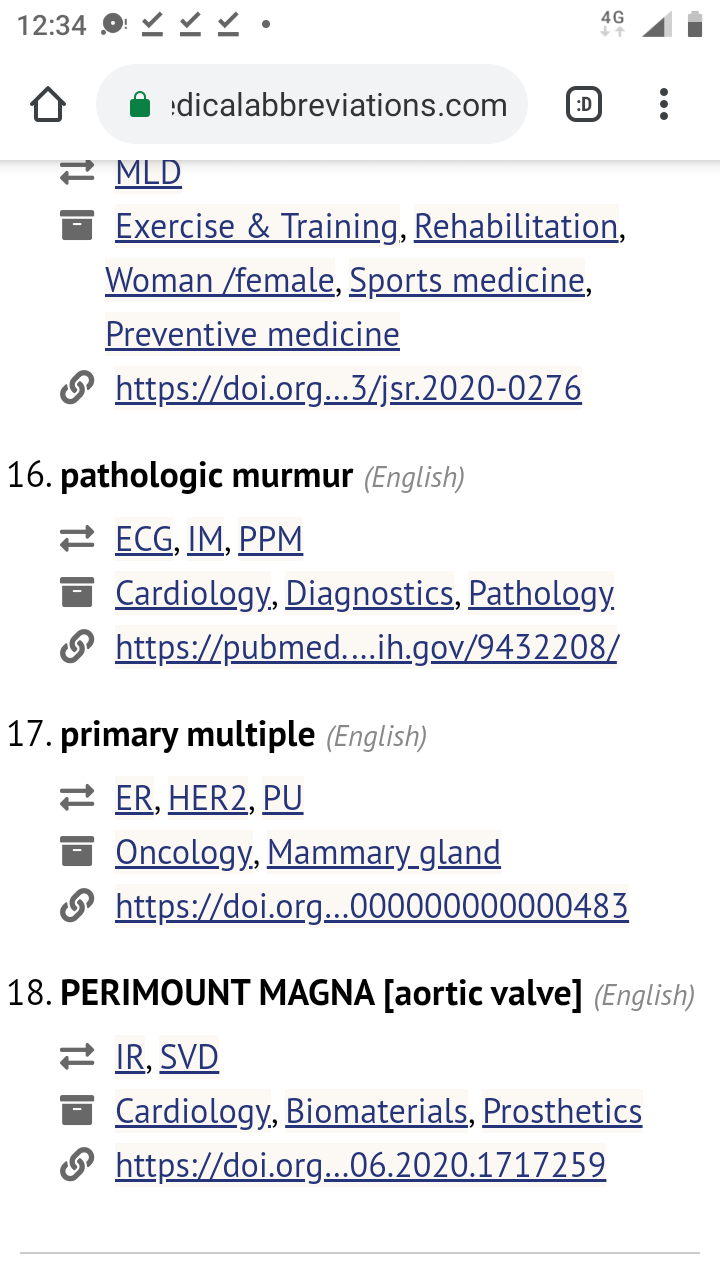Open the Prosthetics category link
This screenshot has width=720, height=1280.
[562, 1111]
